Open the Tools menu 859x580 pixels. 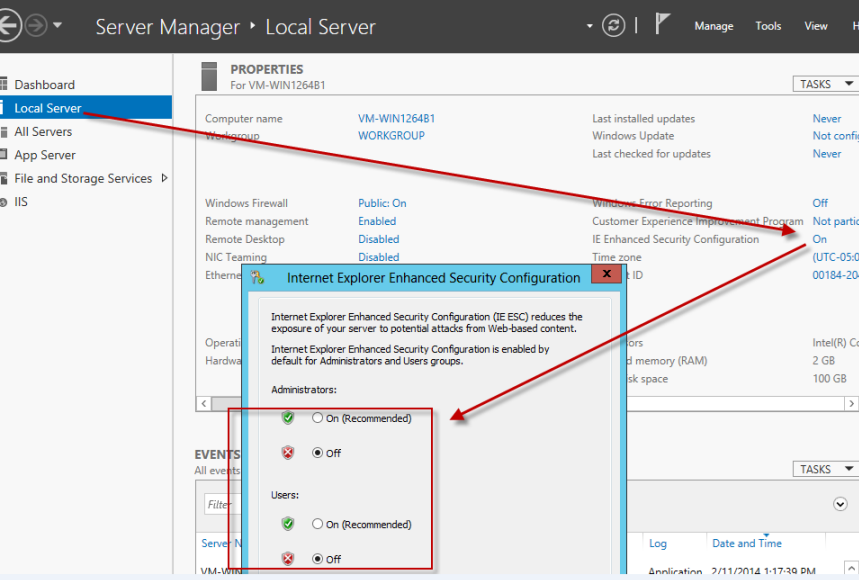coord(768,26)
